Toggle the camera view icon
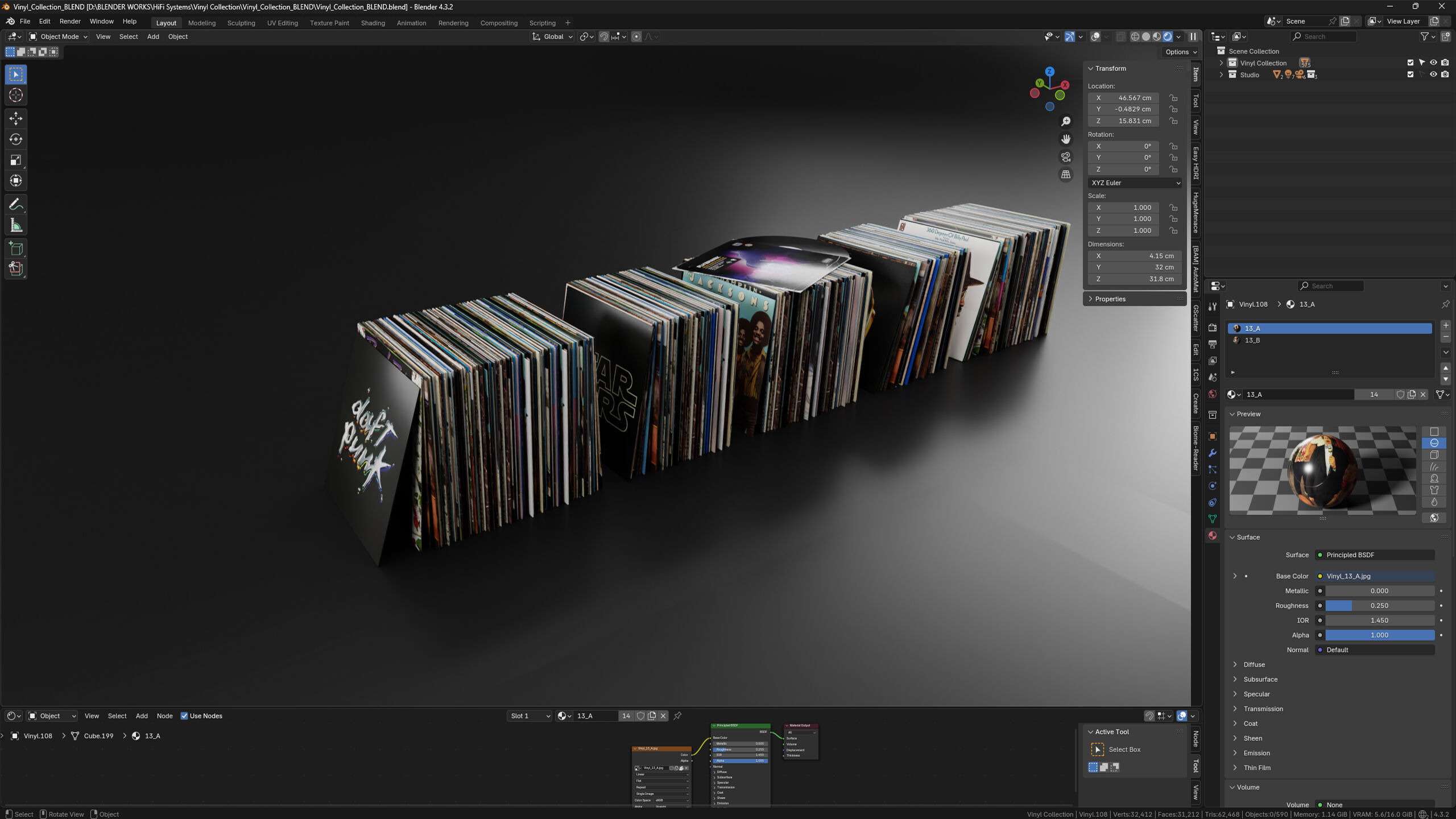 (x=1066, y=157)
